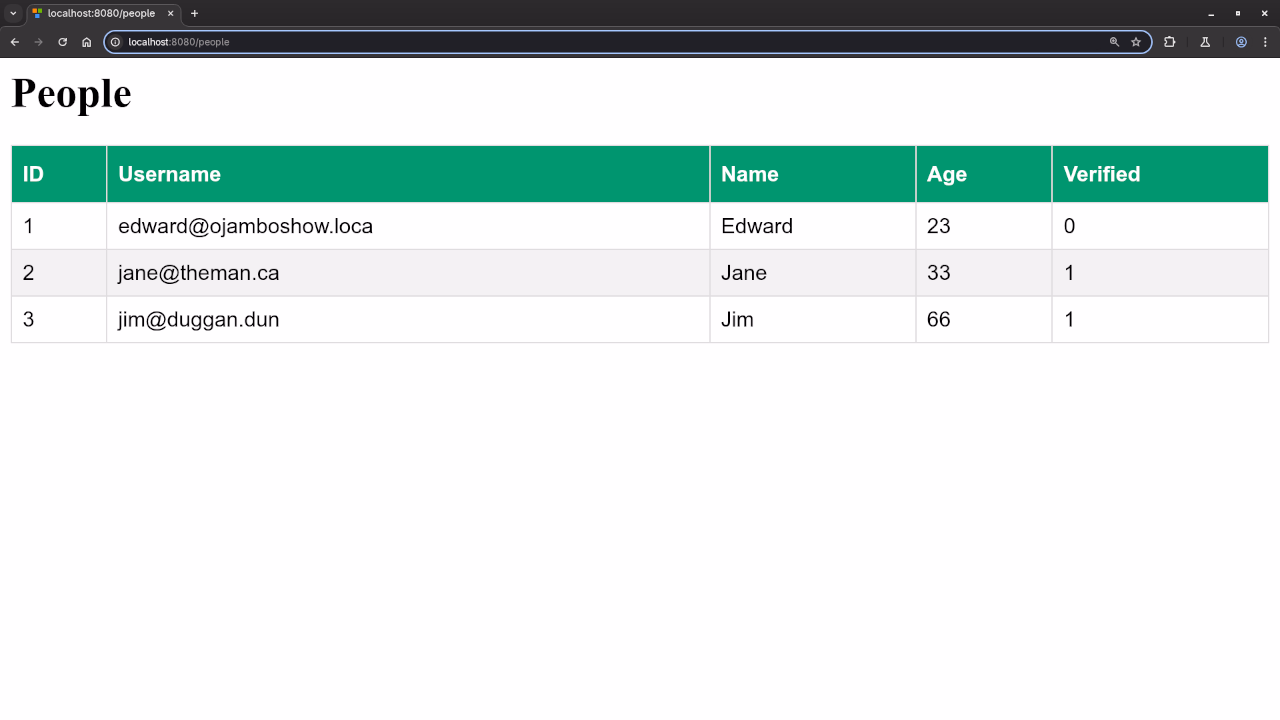Image resolution: width=1280 pixels, height=720 pixels.
Task: Open the Extensions puzzle icon
Action: tap(1170, 42)
